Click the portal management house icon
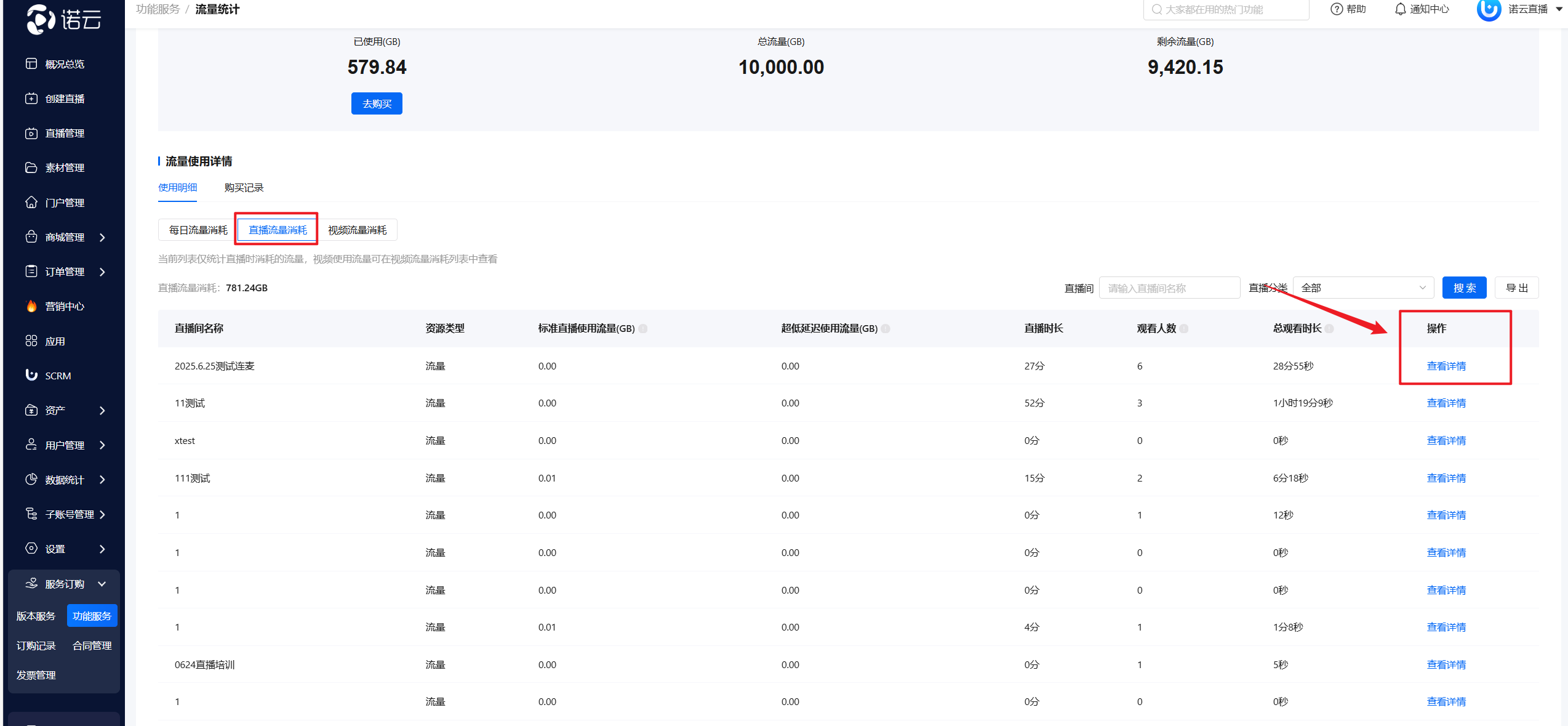This screenshot has height=726, width=1568. [x=31, y=202]
